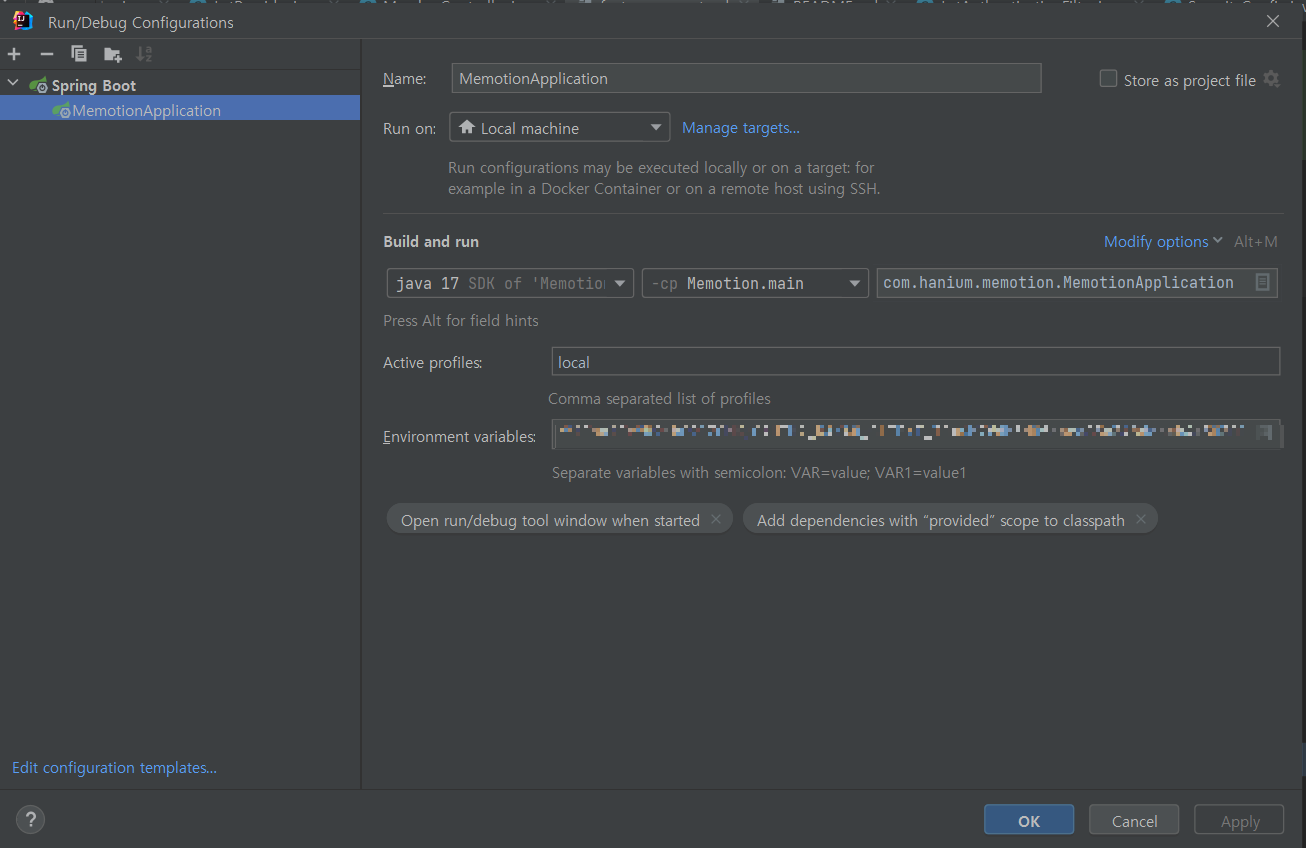Open the help button
The image size is (1306, 848).
click(30, 820)
